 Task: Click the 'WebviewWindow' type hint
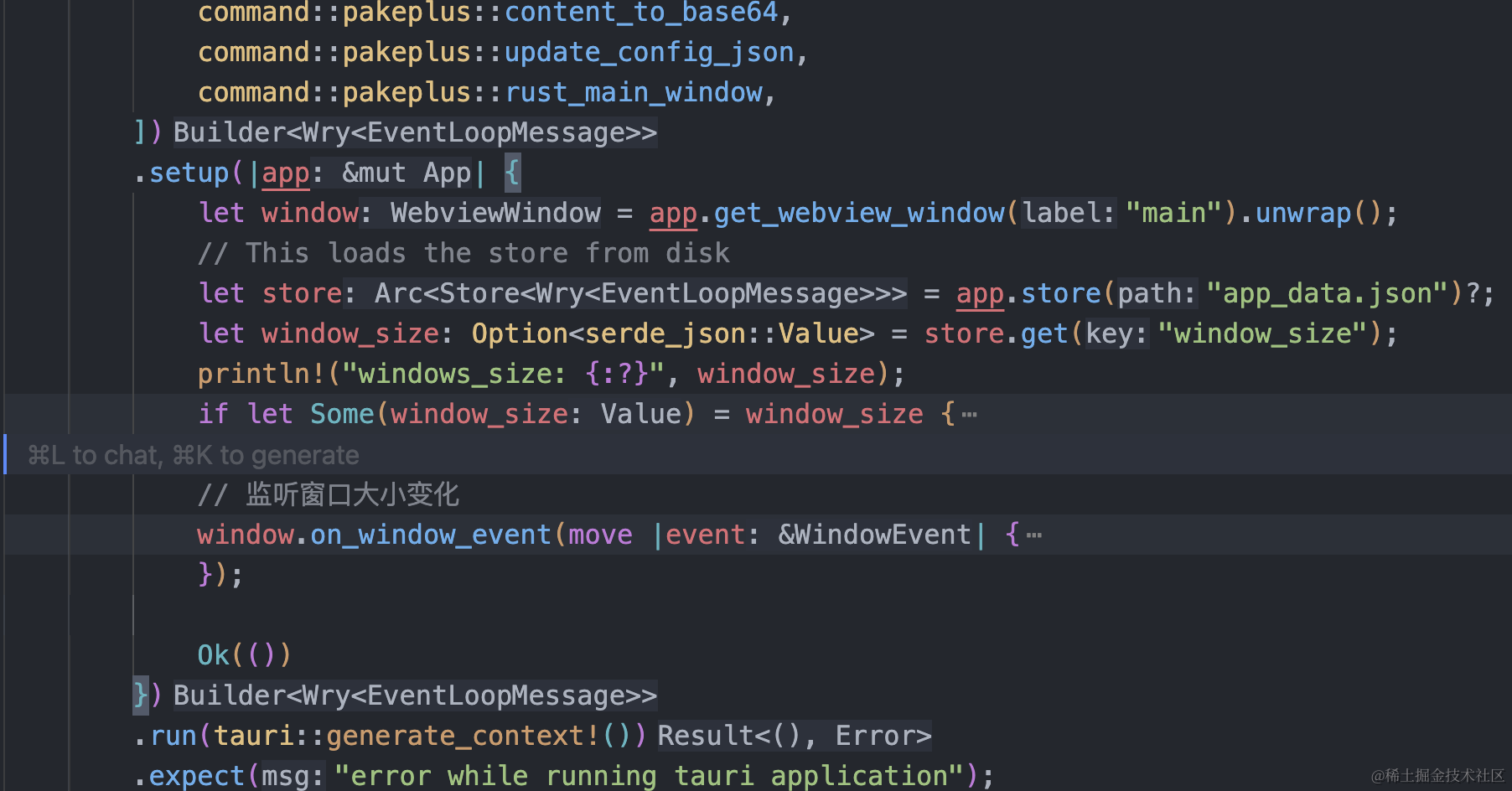click(495, 213)
